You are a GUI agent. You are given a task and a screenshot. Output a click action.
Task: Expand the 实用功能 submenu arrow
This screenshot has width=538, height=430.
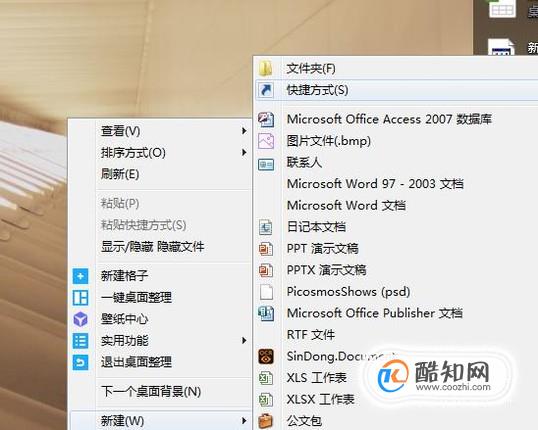(x=244, y=340)
